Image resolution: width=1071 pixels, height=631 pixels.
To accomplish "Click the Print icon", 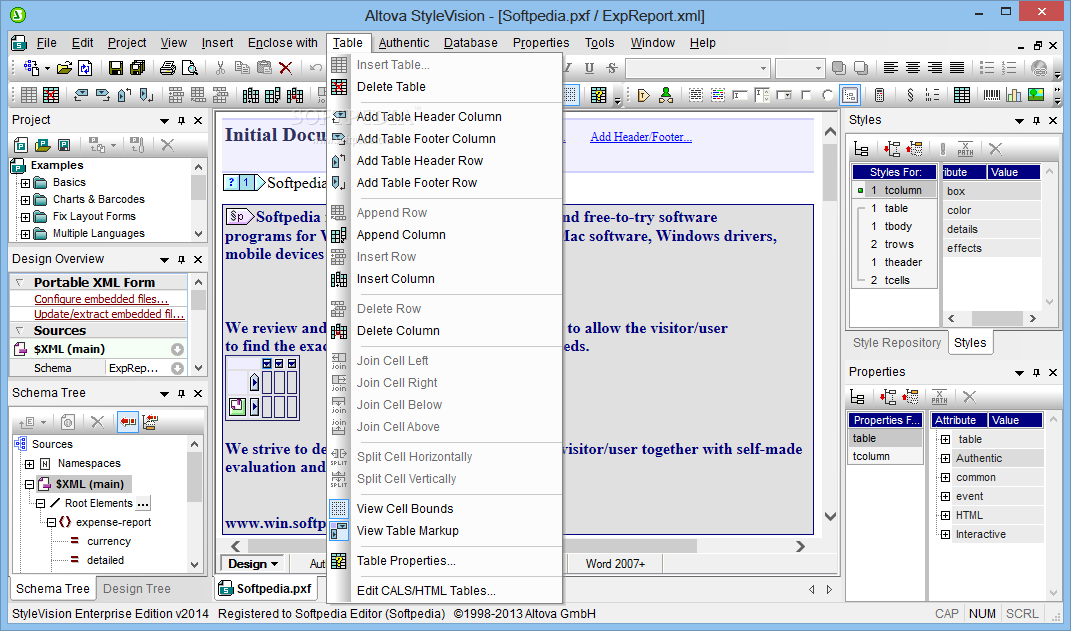I will coord(167,68).
